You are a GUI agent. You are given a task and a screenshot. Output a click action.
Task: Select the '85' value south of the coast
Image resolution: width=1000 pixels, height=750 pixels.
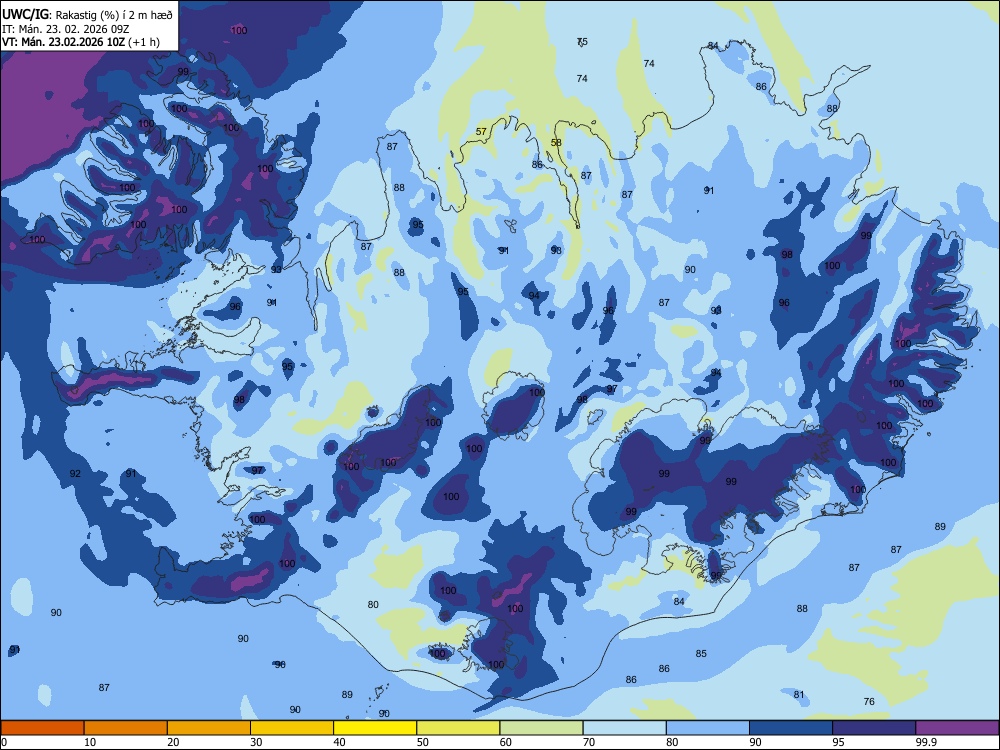point(701,654)
